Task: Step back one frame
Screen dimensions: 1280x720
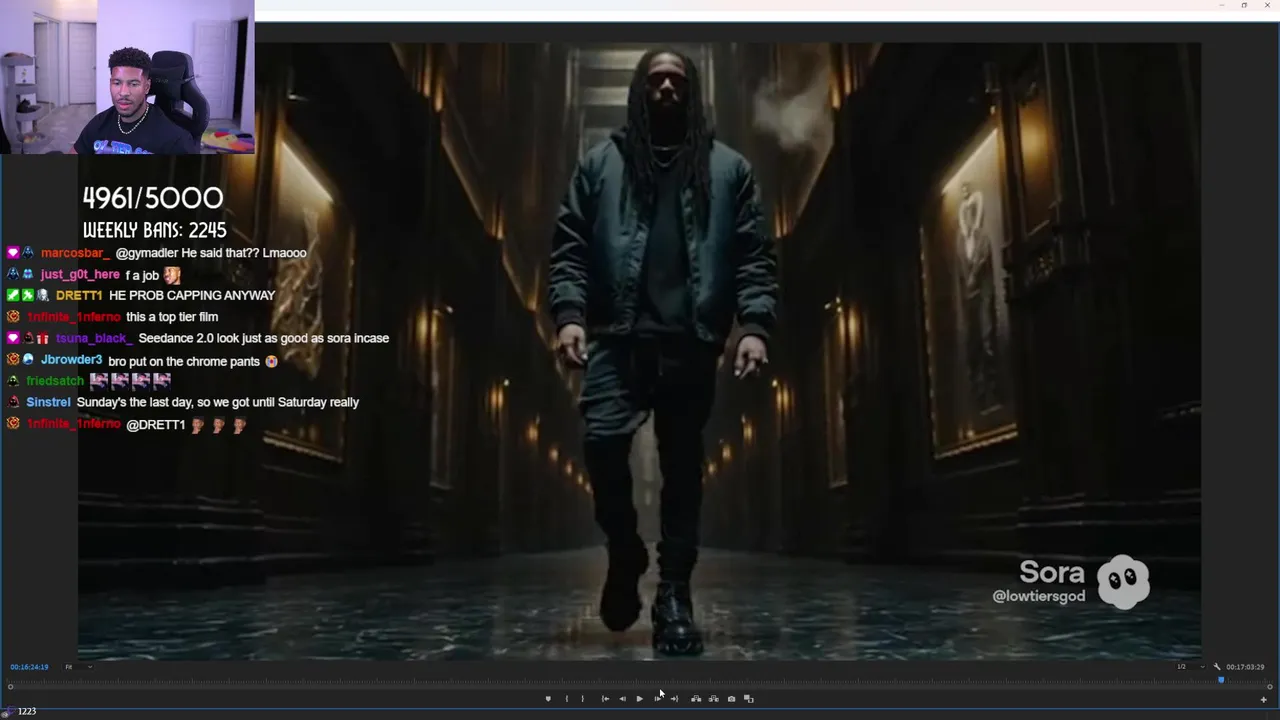Action: coord(622,699)
